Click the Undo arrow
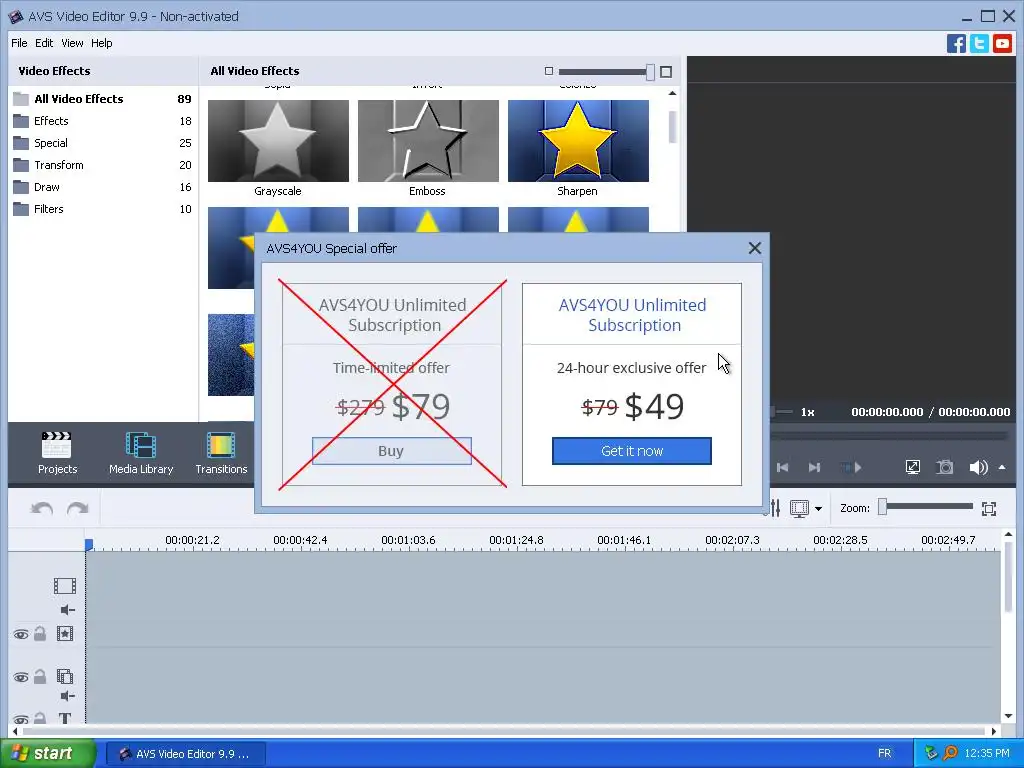This screenshot has height=768, width=1024. (42, 508)
